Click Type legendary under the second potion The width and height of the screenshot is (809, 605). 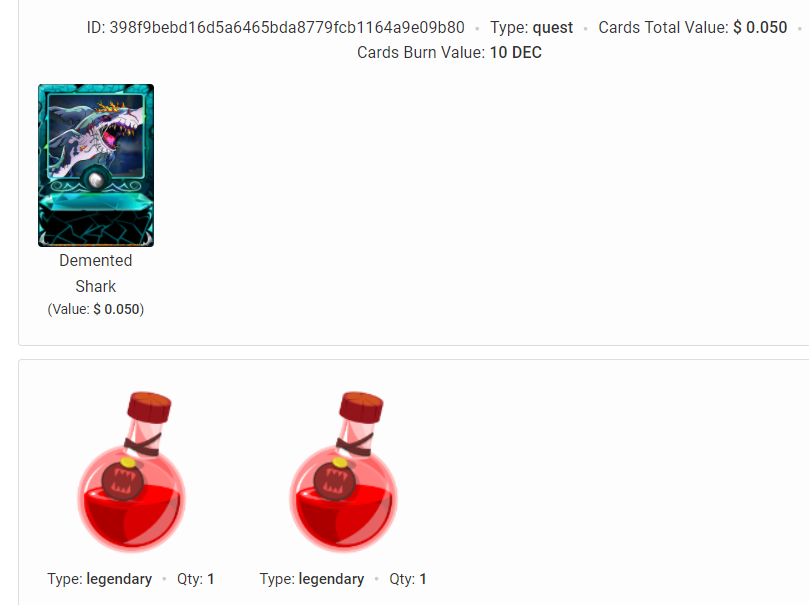tap(312, 579)
